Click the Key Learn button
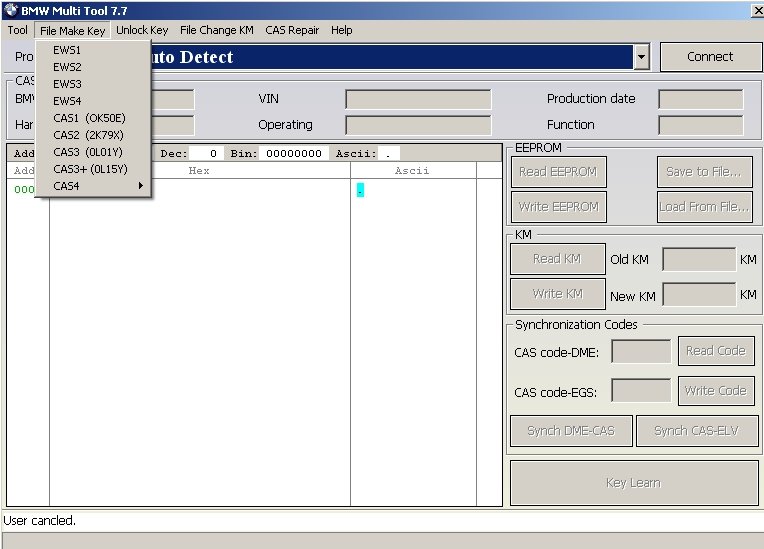The width and height of the screenshot is (764, 549). [x=633, y=483]
